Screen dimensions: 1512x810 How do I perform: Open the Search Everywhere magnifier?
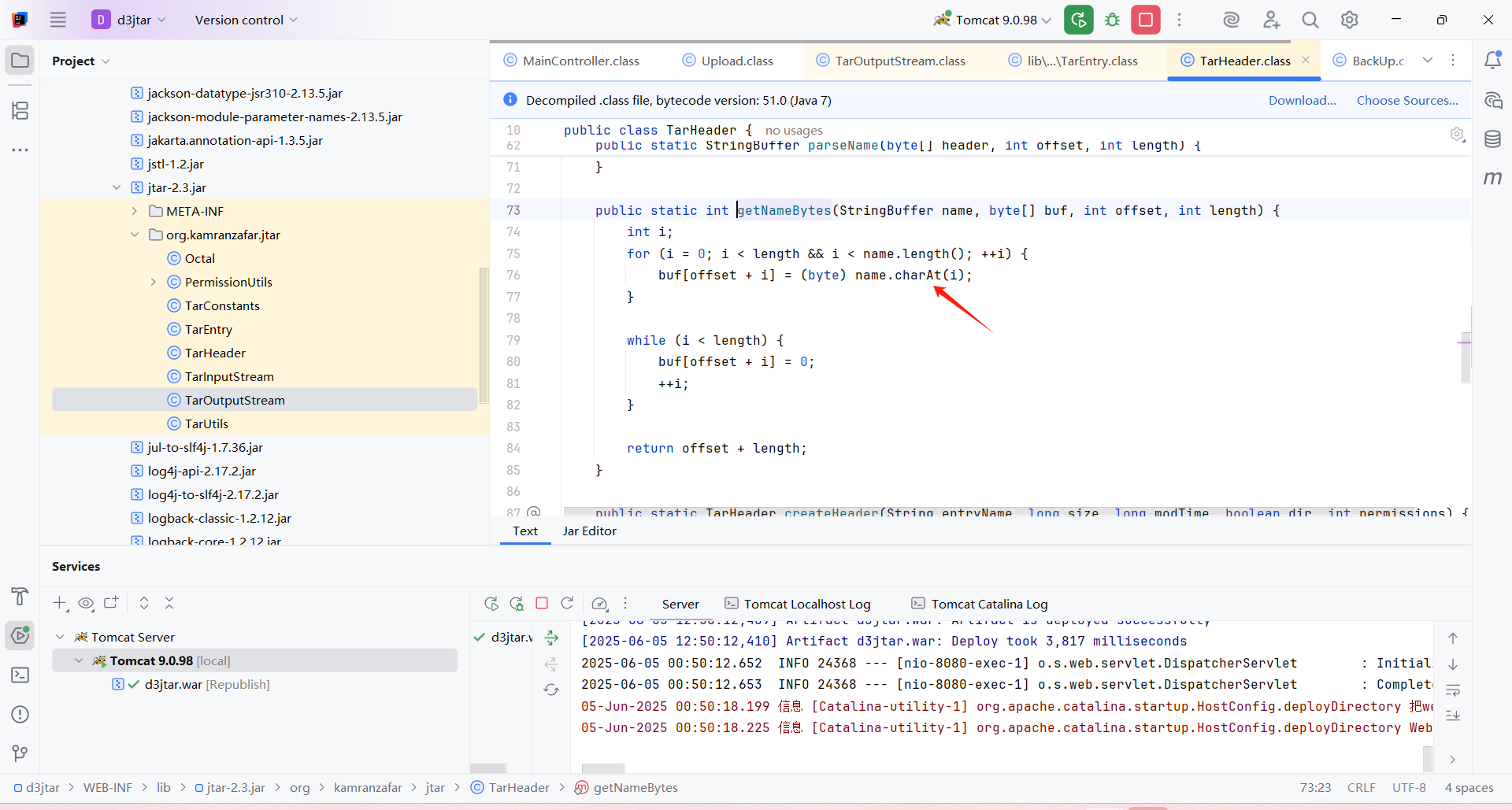point(1310,20)
